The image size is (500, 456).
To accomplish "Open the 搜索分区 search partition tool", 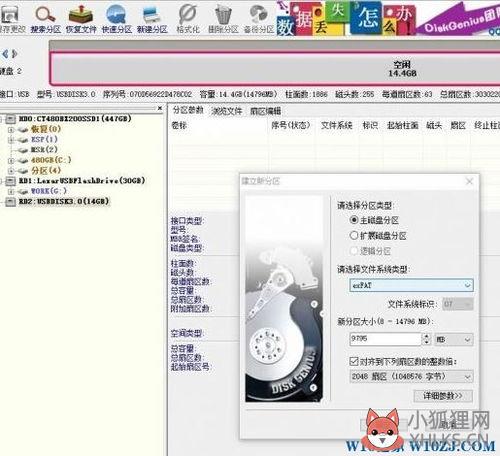I will pyautogui.click(x=45, y=19).
